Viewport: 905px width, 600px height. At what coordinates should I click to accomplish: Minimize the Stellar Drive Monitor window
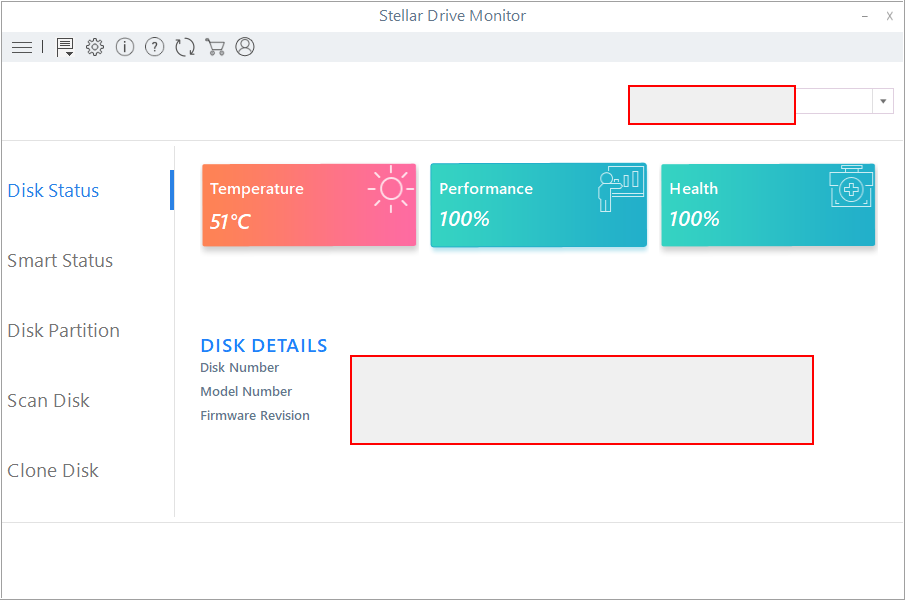865,17
